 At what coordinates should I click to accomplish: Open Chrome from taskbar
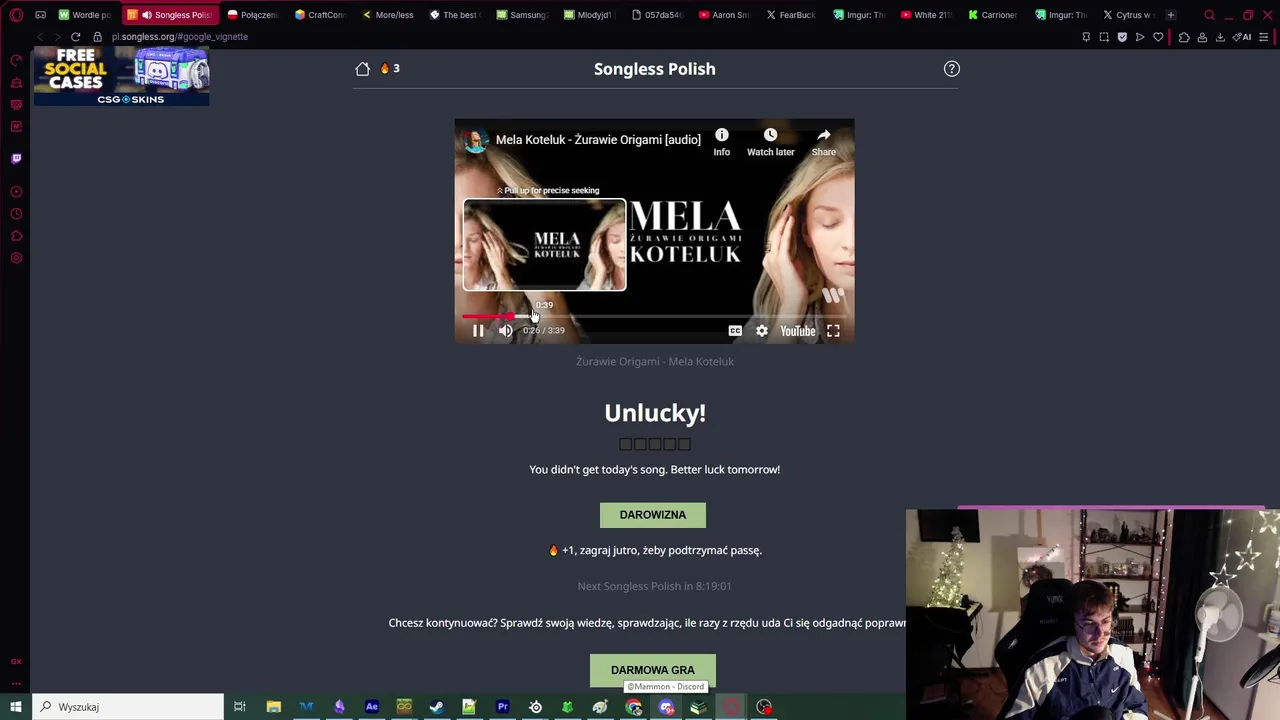pos(634,707)
